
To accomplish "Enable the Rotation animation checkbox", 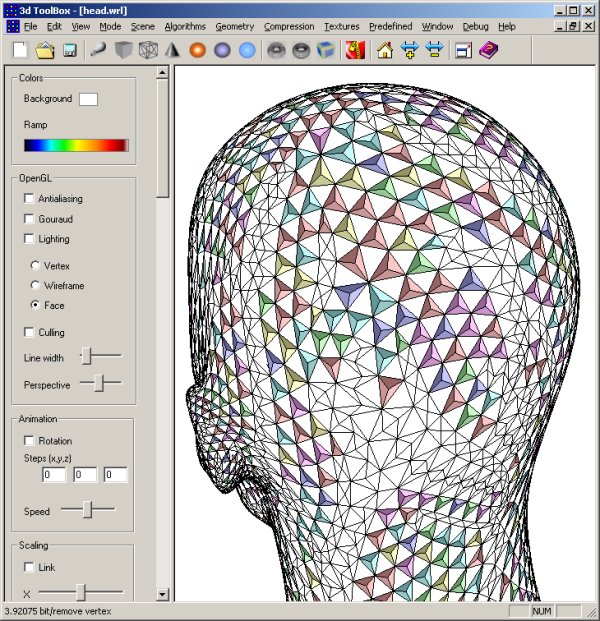I will coord(29,441).
